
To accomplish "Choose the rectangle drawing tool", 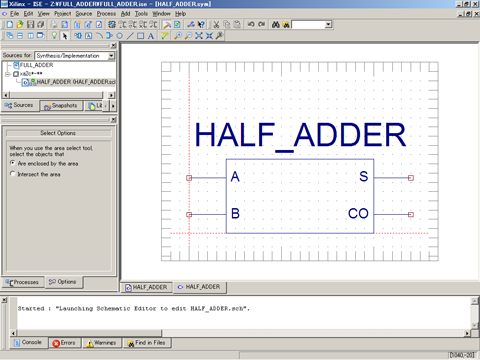I will 140,36.
